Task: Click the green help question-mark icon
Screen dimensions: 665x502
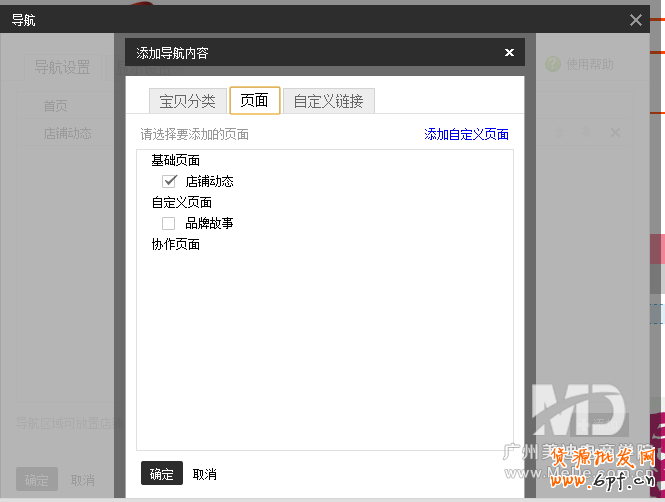Action: pos(553,64)
